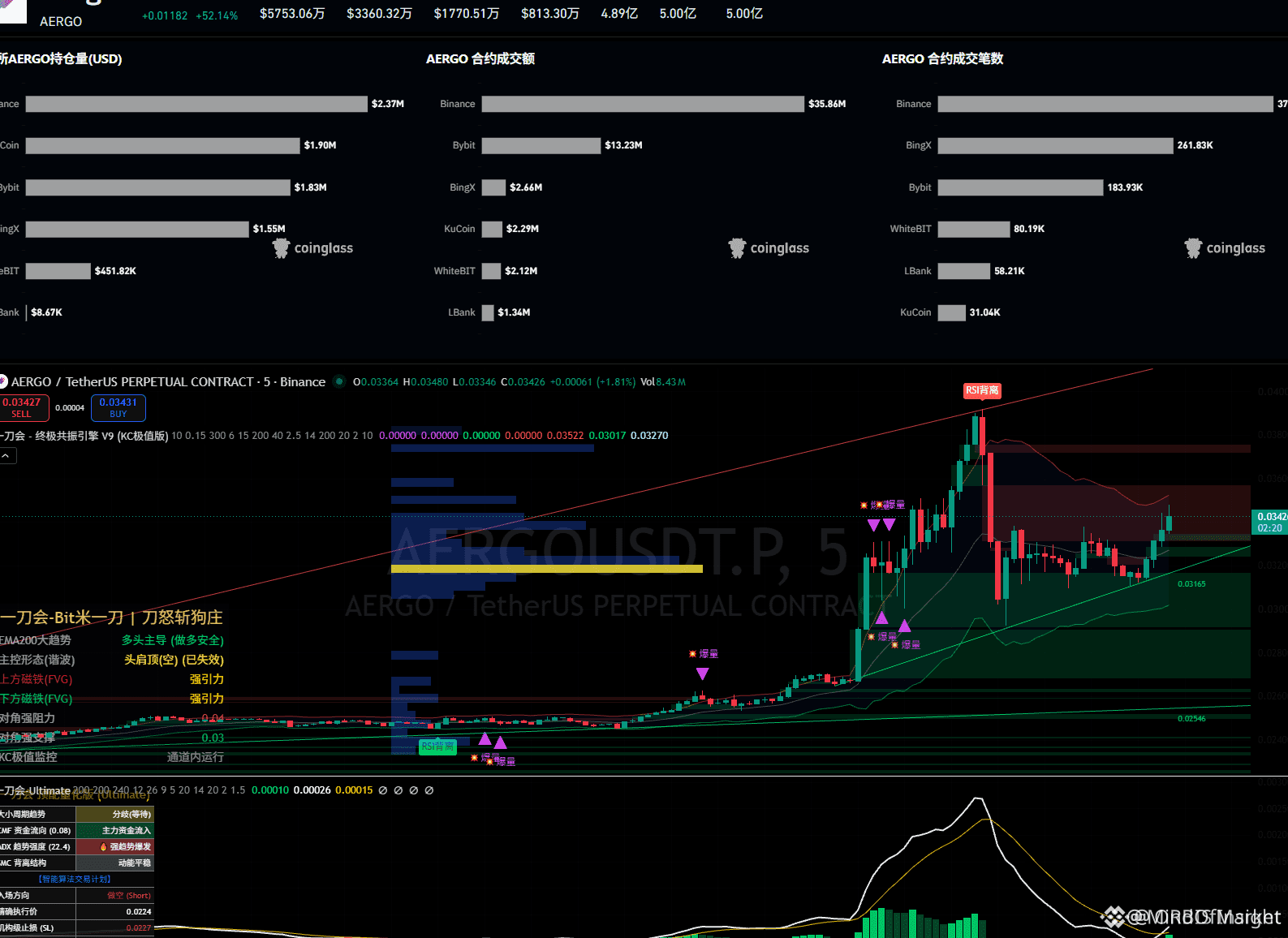Click the AERGO持仓量(USD) chart title
This screenshot has width=1288, height=938.
point(61,58)
